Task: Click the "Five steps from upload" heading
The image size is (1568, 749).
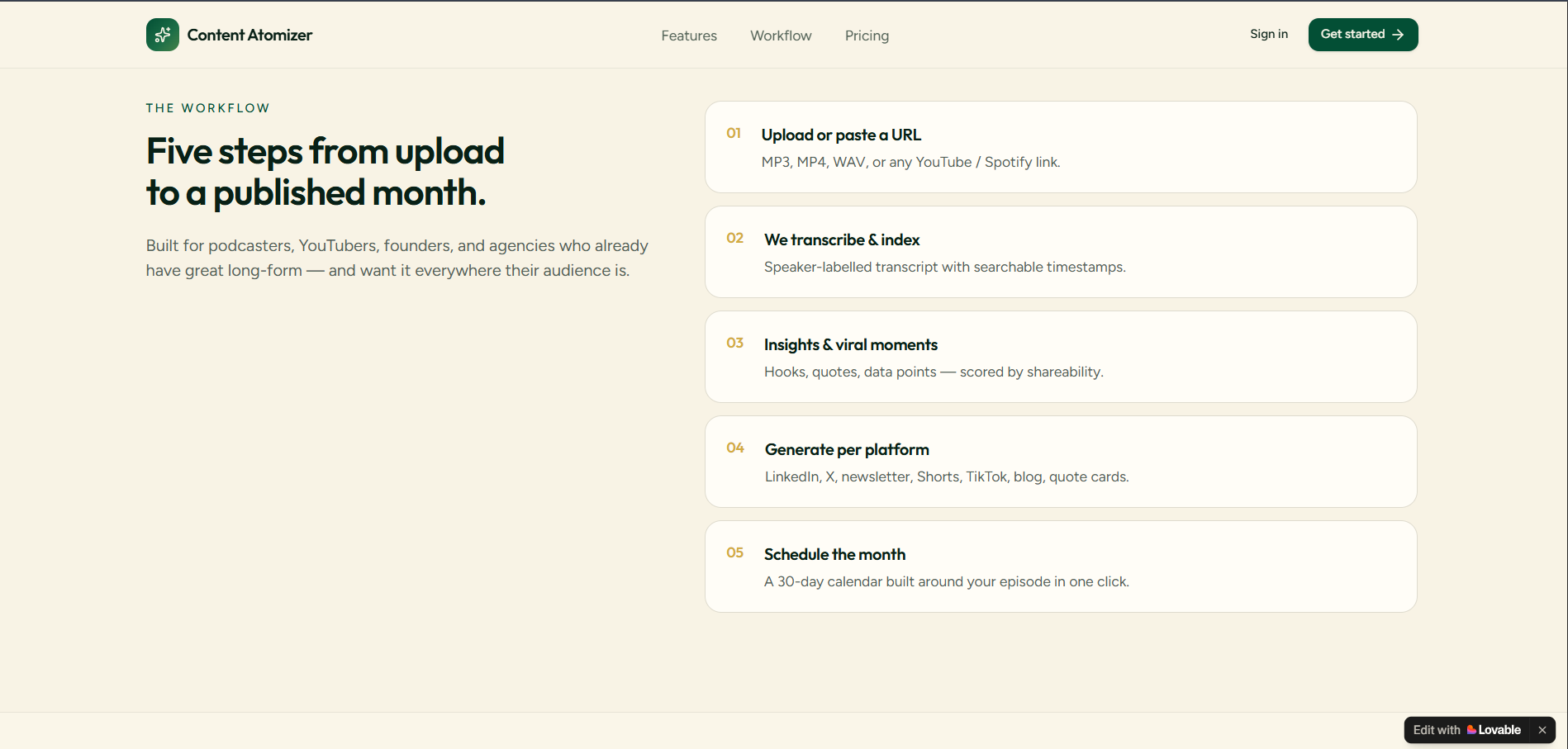Action: tap(325, 172)
